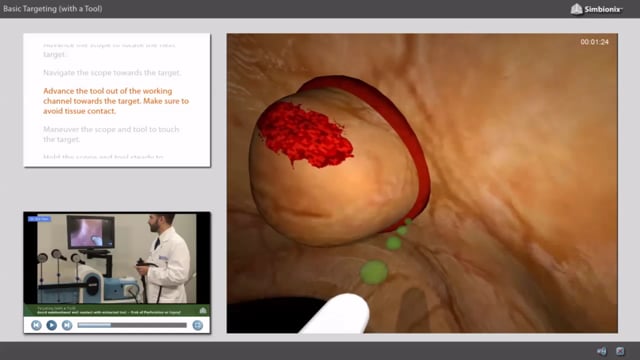Click the white tool tip in the endoscope view

pyautogui.click(x=337, y=313)
